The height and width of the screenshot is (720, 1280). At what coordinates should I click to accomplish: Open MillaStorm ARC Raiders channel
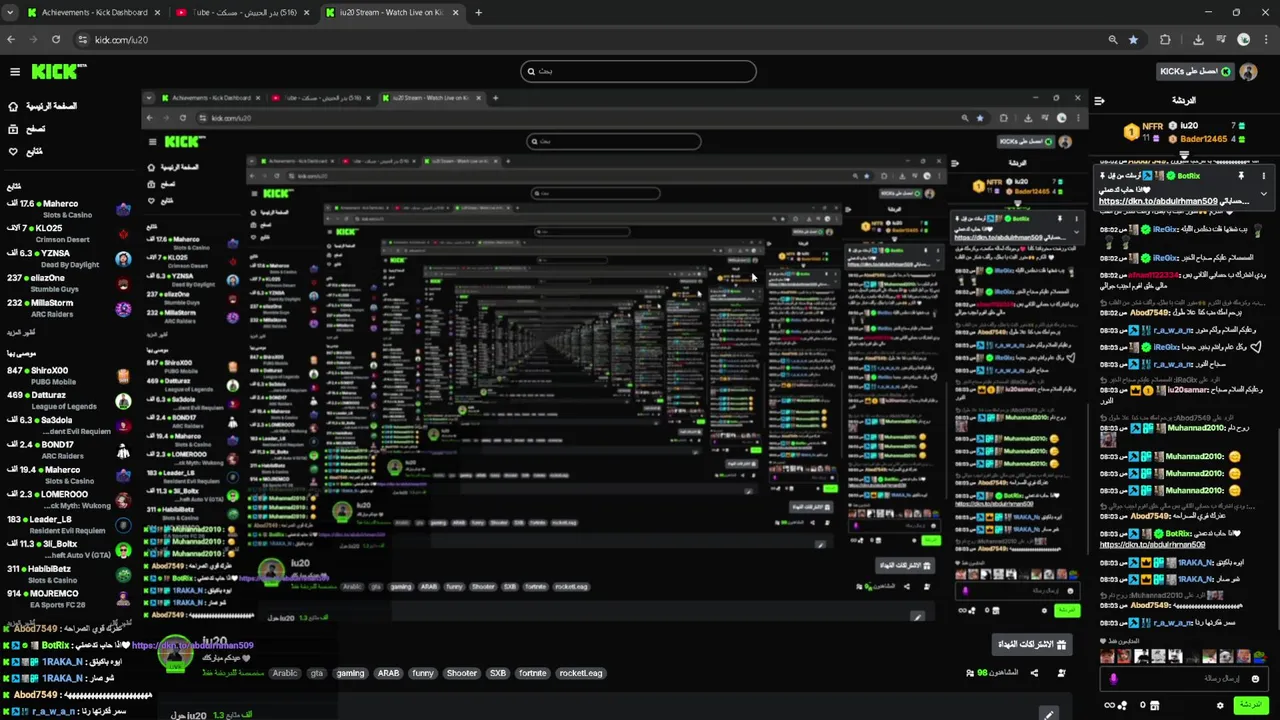[68, 308]
